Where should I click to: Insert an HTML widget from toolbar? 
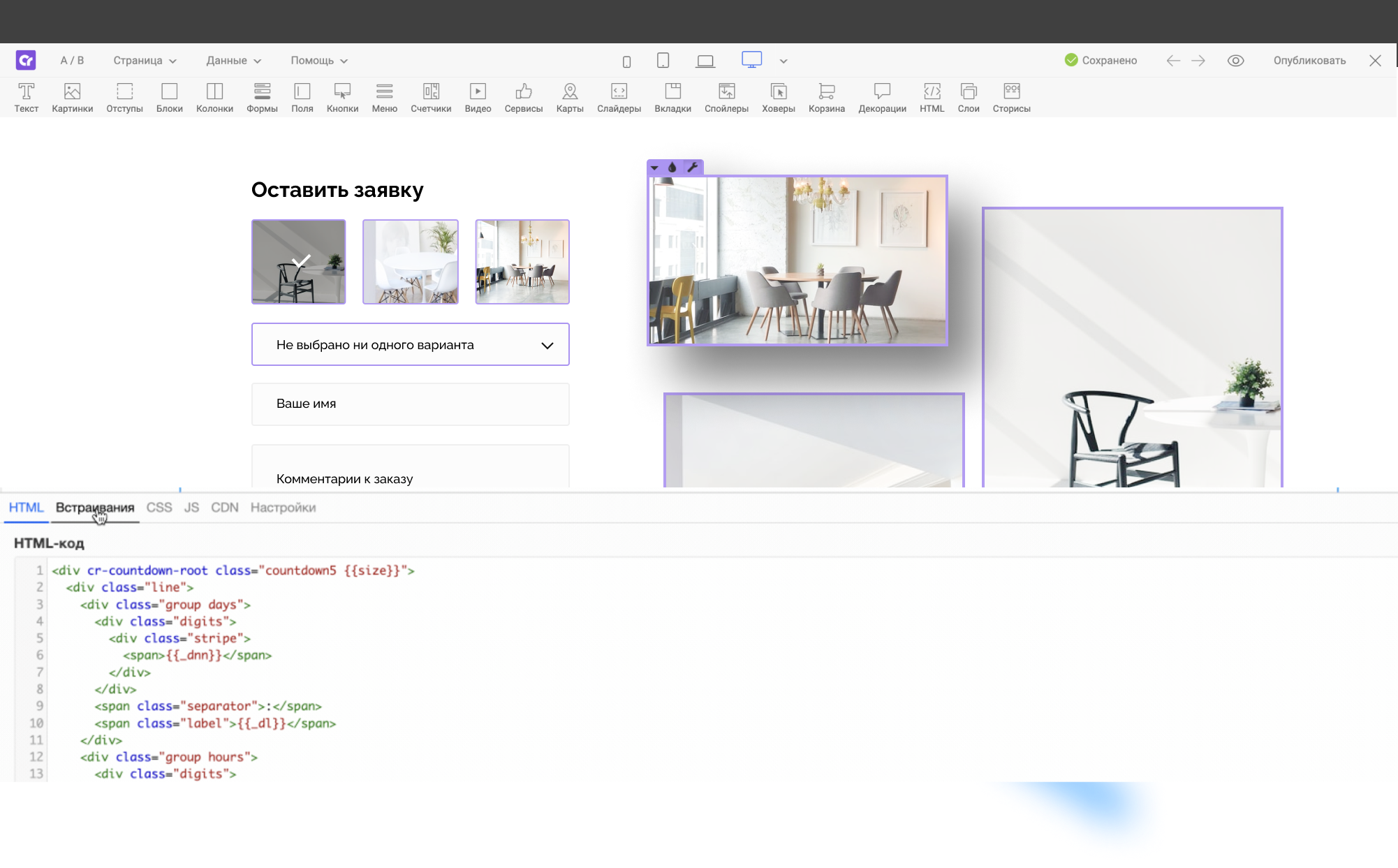pyautogui.click(x=932, y=98)
